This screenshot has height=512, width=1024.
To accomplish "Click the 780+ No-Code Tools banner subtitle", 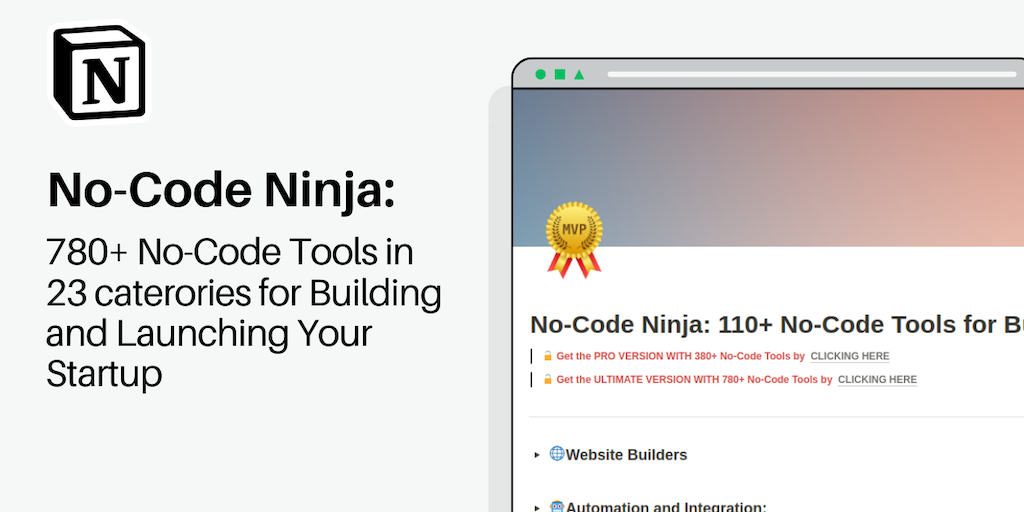I will pyautogui.click(x=244, y=313).
